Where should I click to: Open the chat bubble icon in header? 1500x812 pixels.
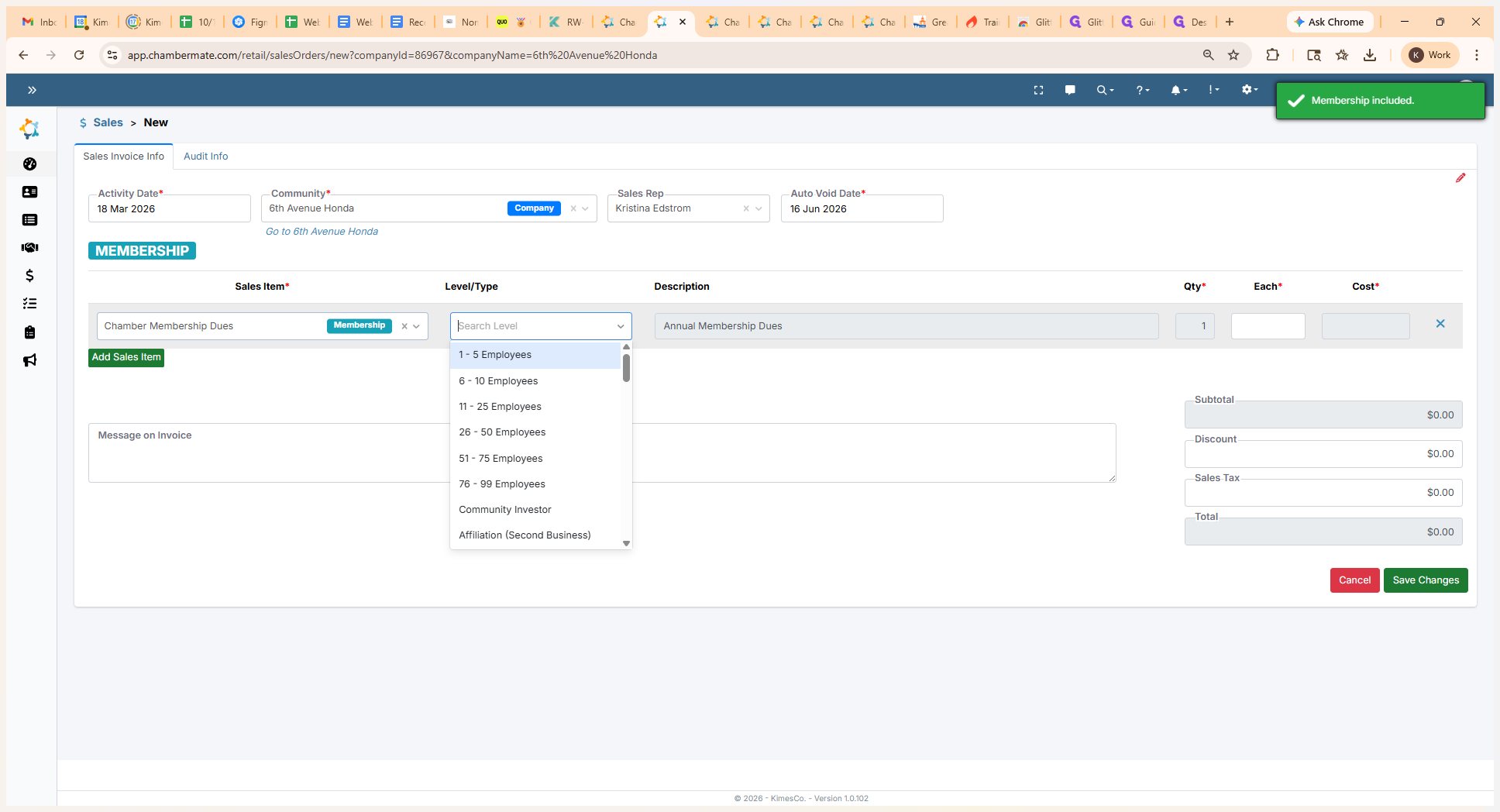[x=1070, y=90]
